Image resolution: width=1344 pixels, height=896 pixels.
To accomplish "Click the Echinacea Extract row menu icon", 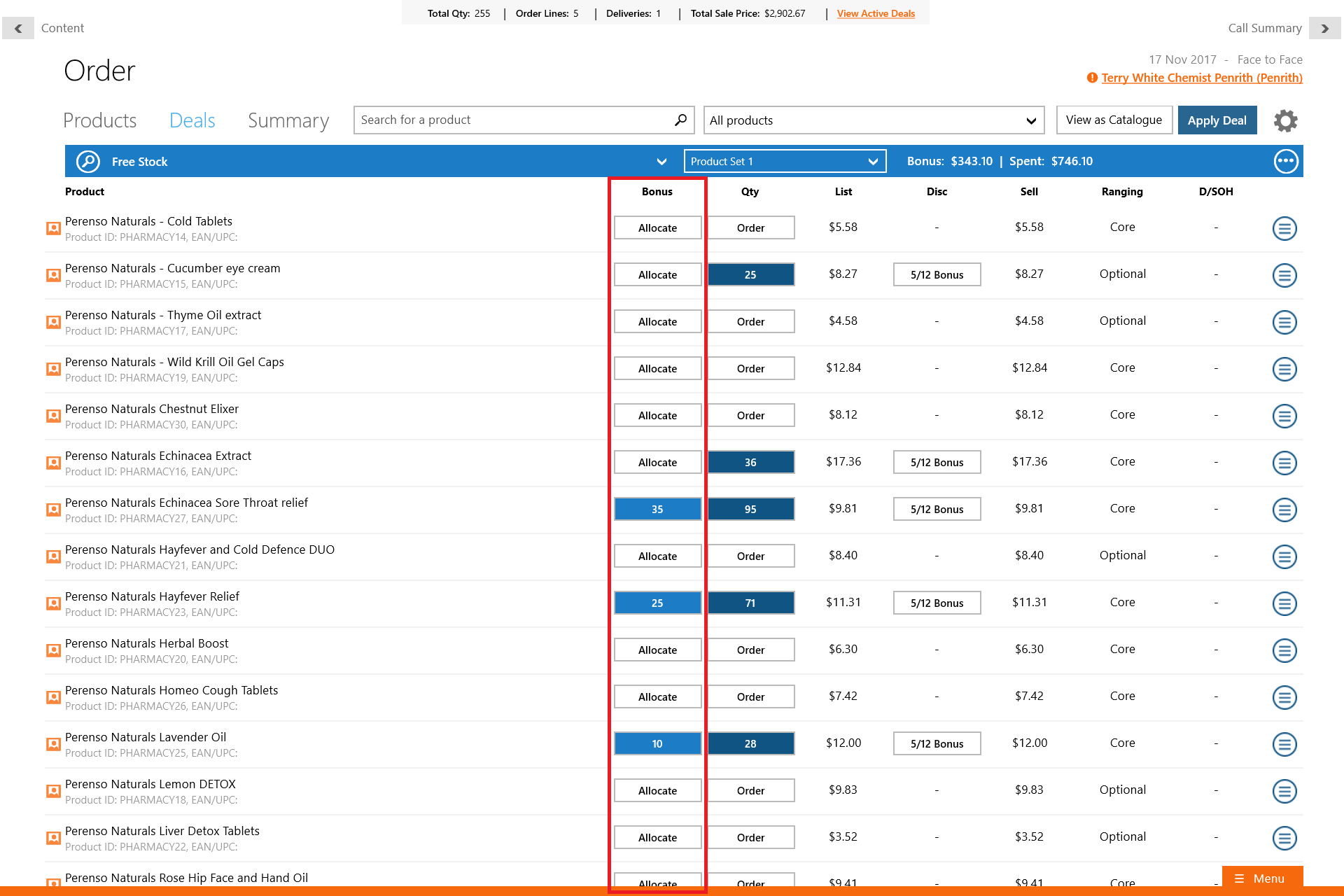I will [1284, 463].
